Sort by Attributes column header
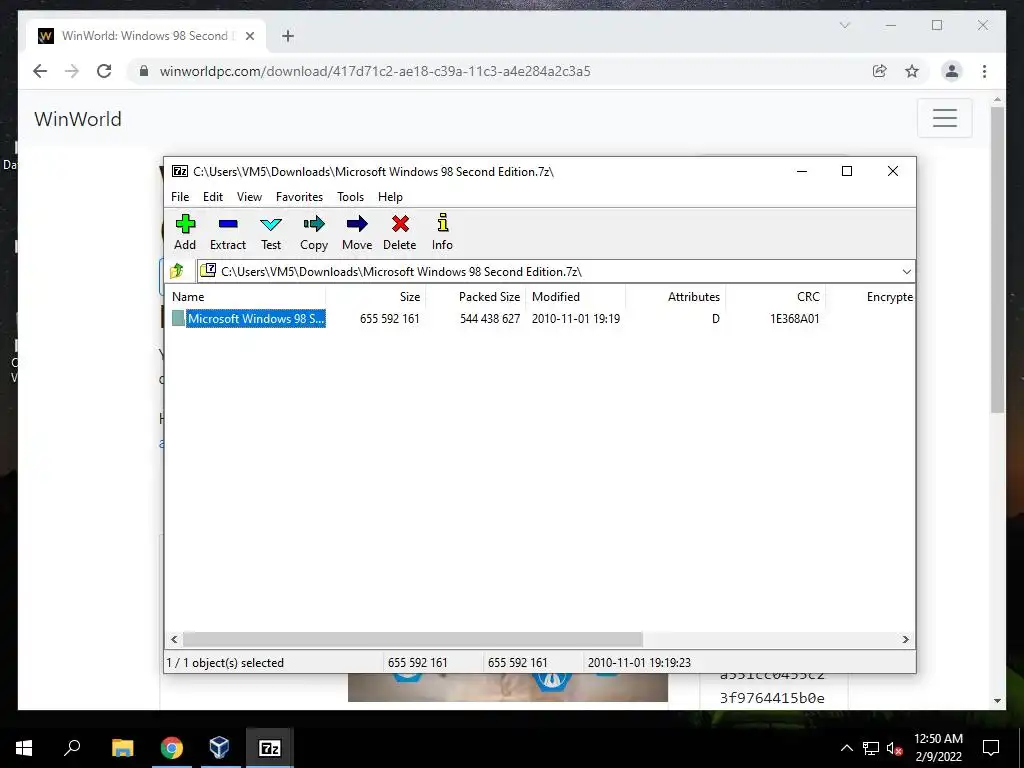 click(x=675, y=296)
